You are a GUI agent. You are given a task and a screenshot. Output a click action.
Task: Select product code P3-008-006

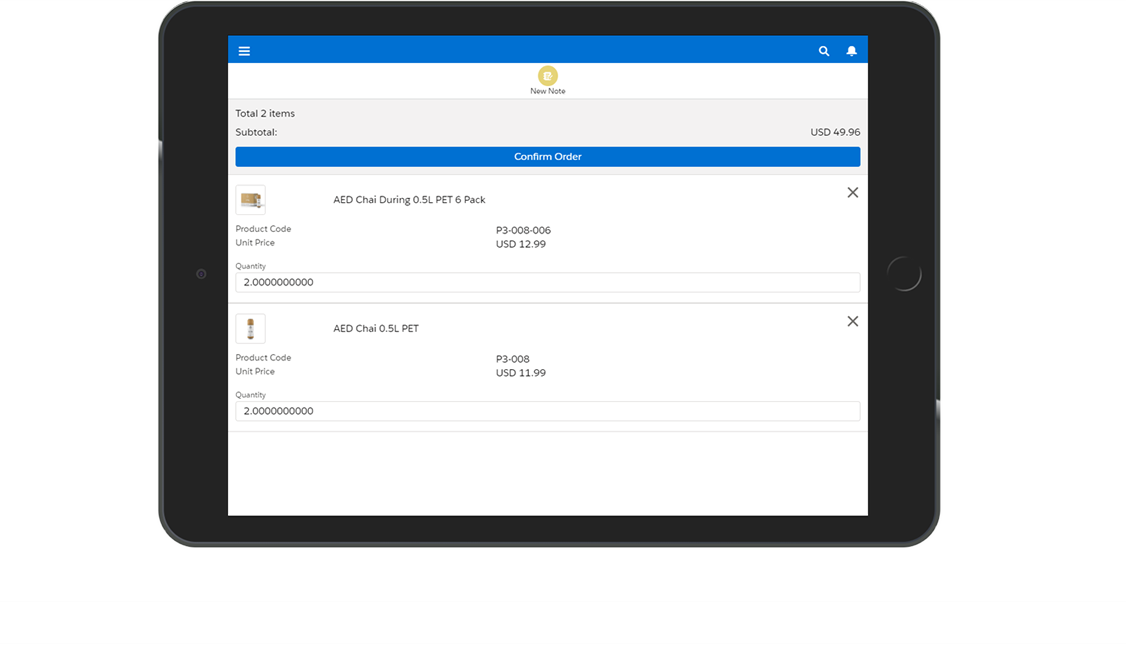point(523,231)
